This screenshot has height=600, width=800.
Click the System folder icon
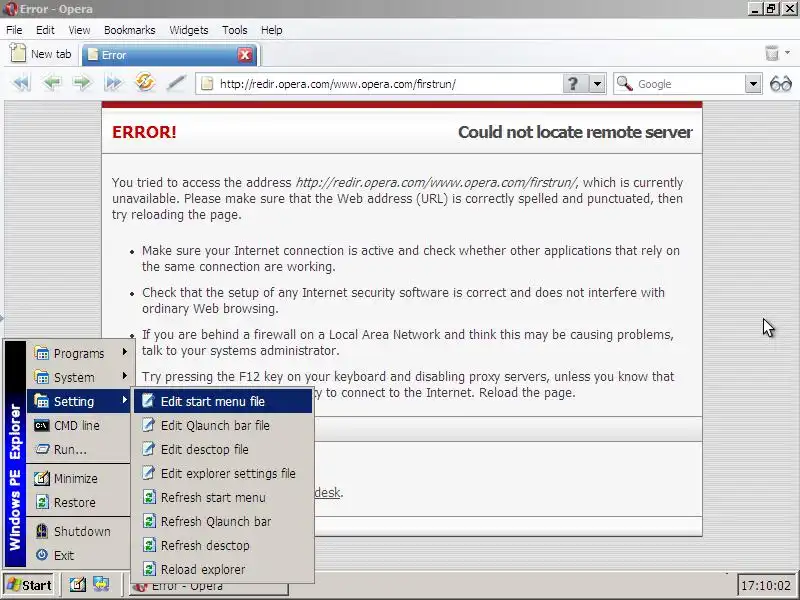[41, 377]
